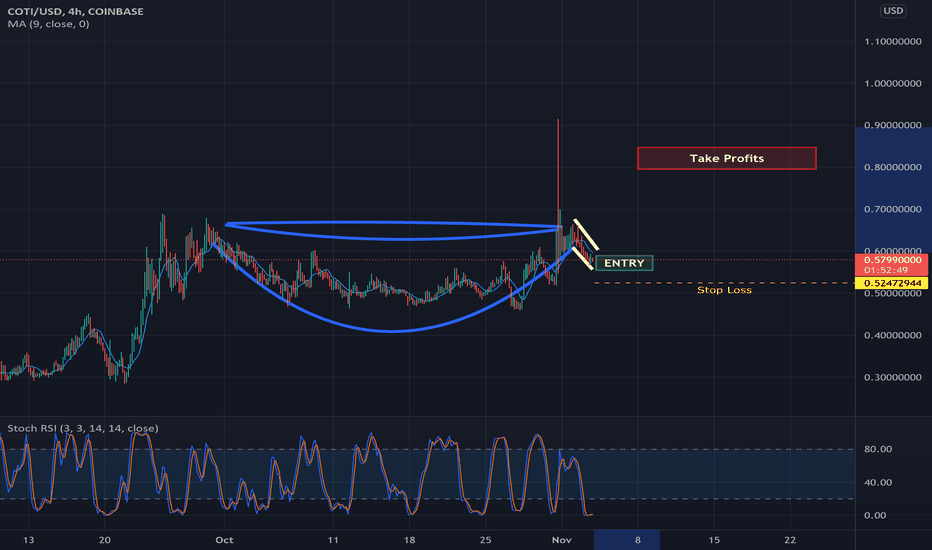Click the 0.40000000 price axis value
Screen dimensions: 932x550
[893, 335]
